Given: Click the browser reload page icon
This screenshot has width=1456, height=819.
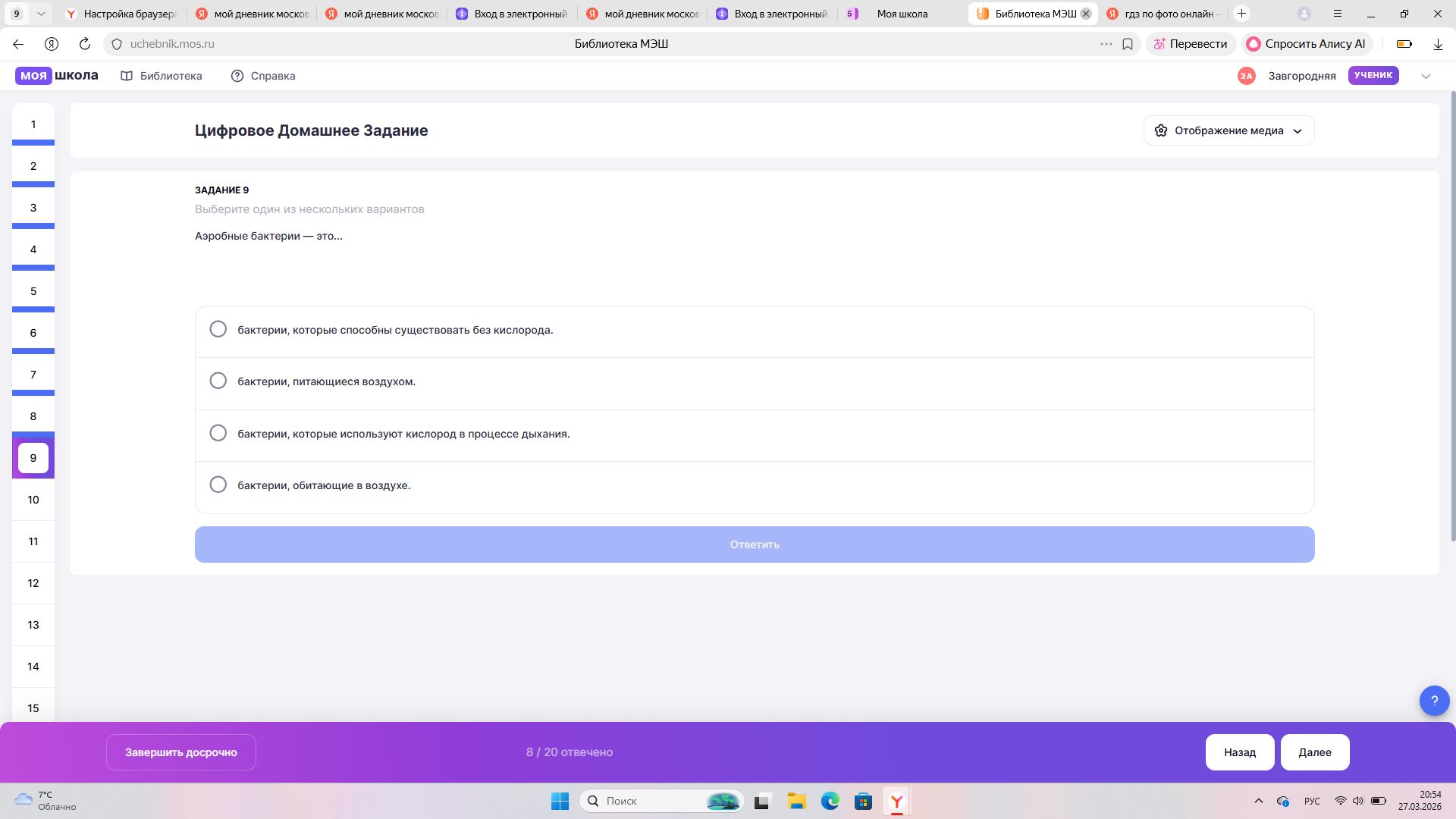Looking at the screenshot, I should [x=85, y=44].
